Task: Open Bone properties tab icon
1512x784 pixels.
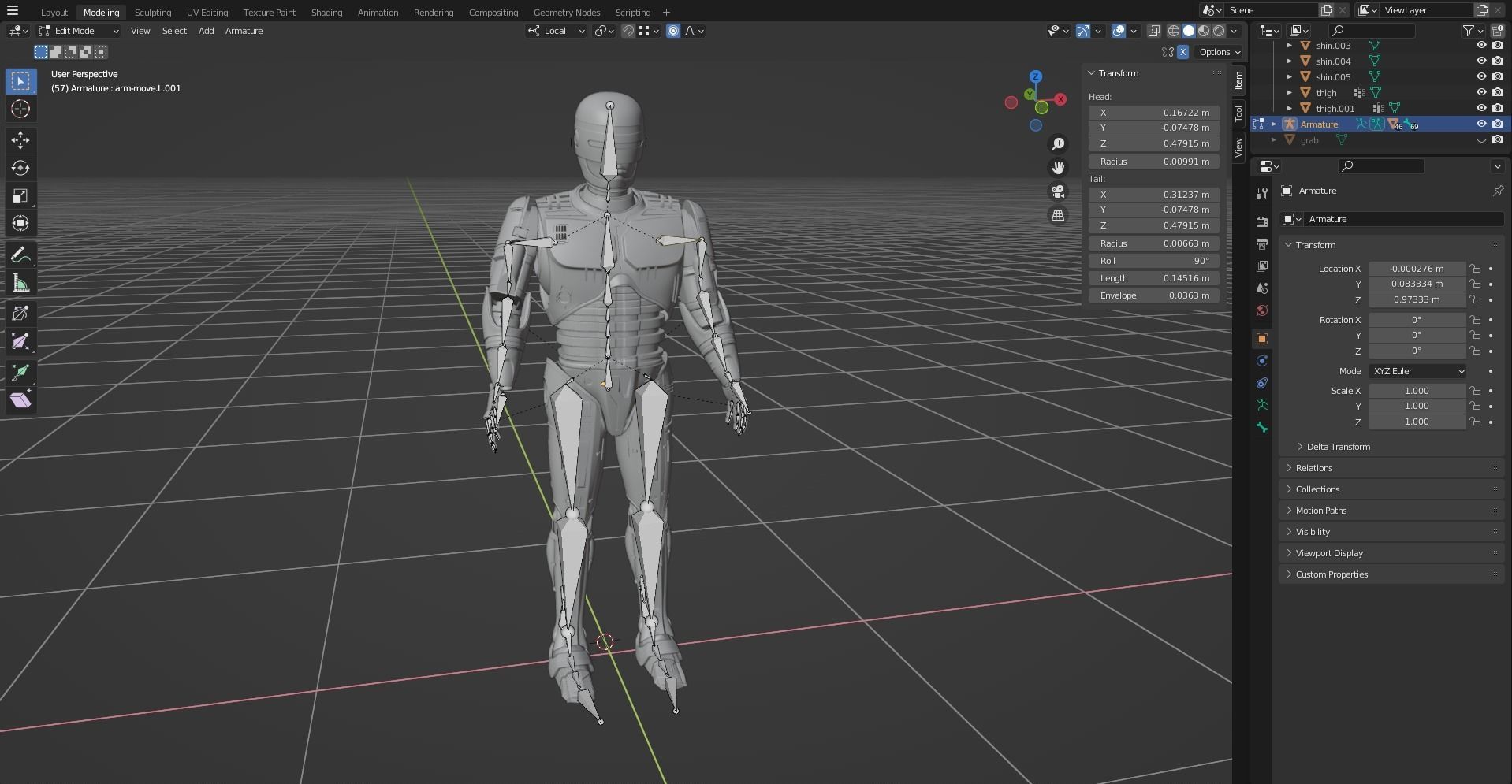Action: (1262, 427)
